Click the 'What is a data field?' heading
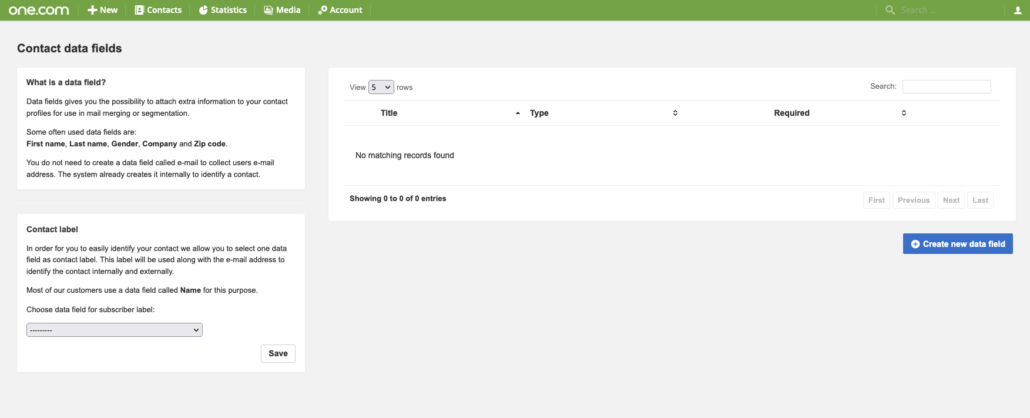Viewport: 1030px width, 418px height. click(66, 82)
